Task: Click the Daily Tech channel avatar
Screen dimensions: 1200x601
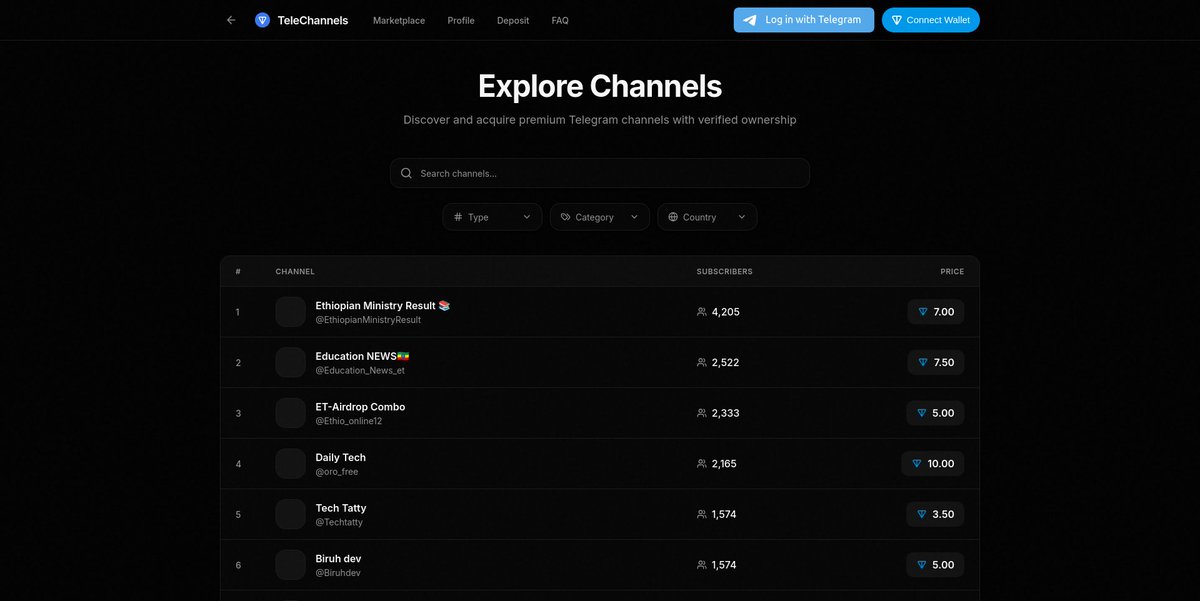Action: [291, 464]
